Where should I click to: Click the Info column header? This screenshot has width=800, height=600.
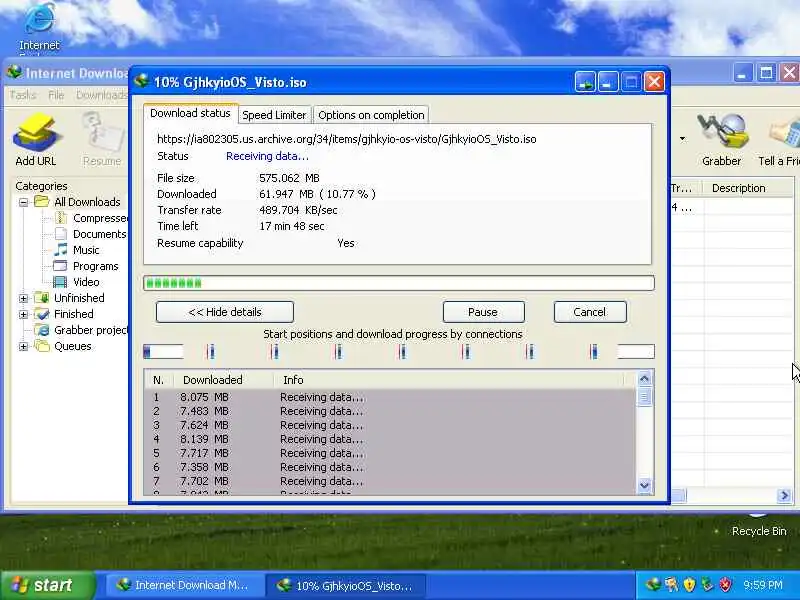[x=448, y=380]
